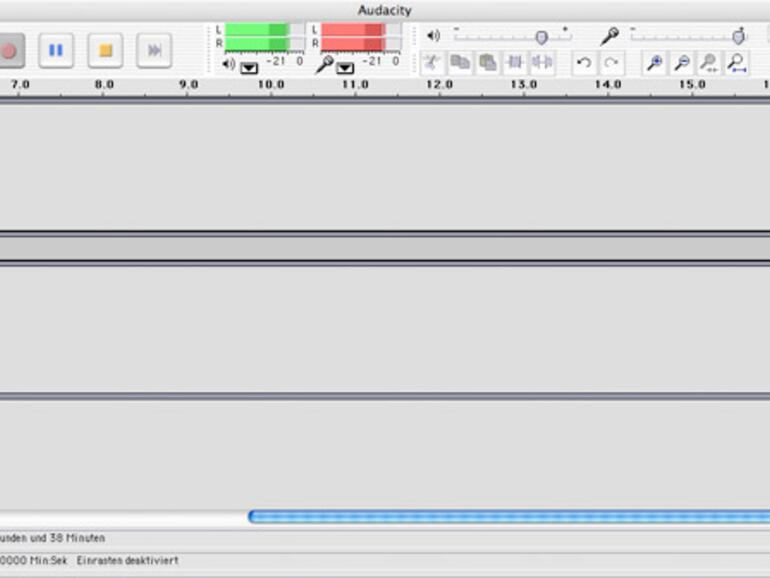Click the green playback level meter
The width and height of the screenshot is (770, 578).
point(264,37)
